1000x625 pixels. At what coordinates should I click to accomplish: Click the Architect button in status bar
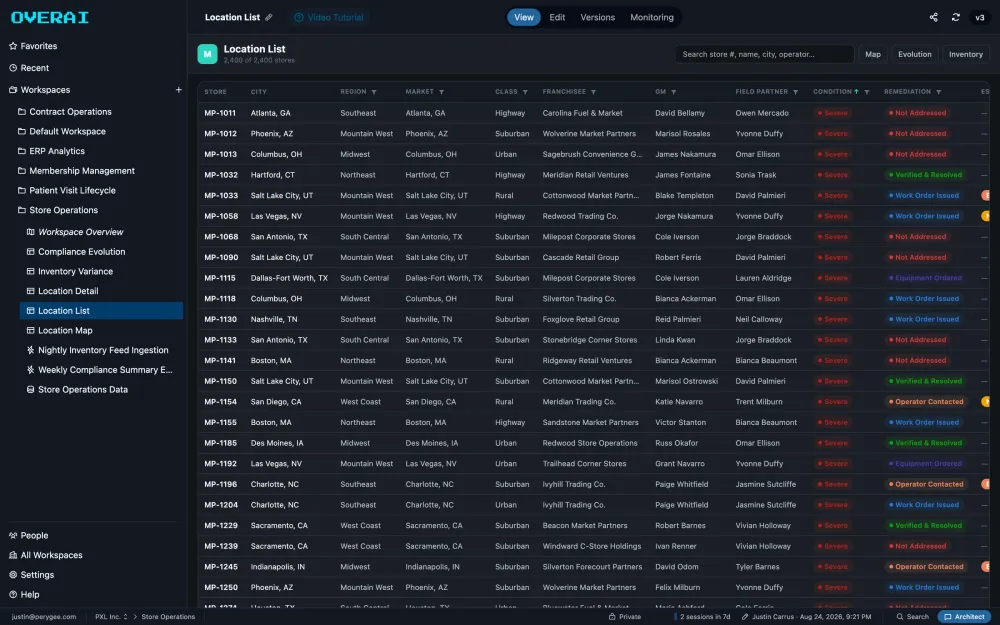click(964, 617)
